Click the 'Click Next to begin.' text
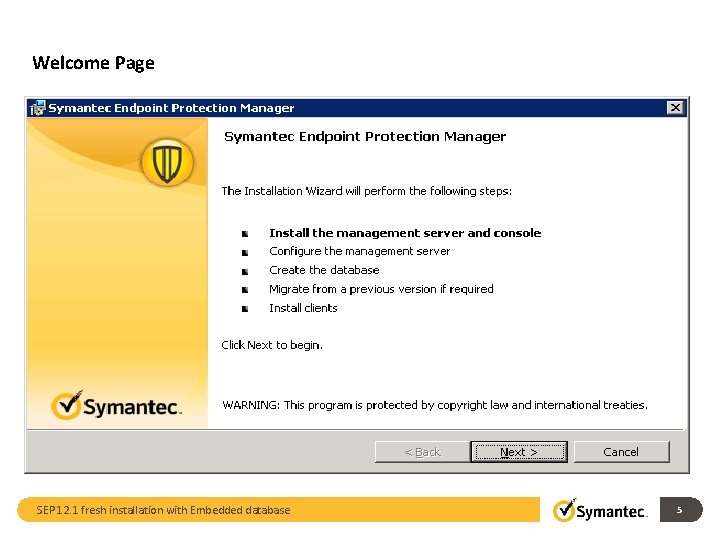The width and height of the screenshot is (720, 540). pyautogui.click(x=272, y=345)
